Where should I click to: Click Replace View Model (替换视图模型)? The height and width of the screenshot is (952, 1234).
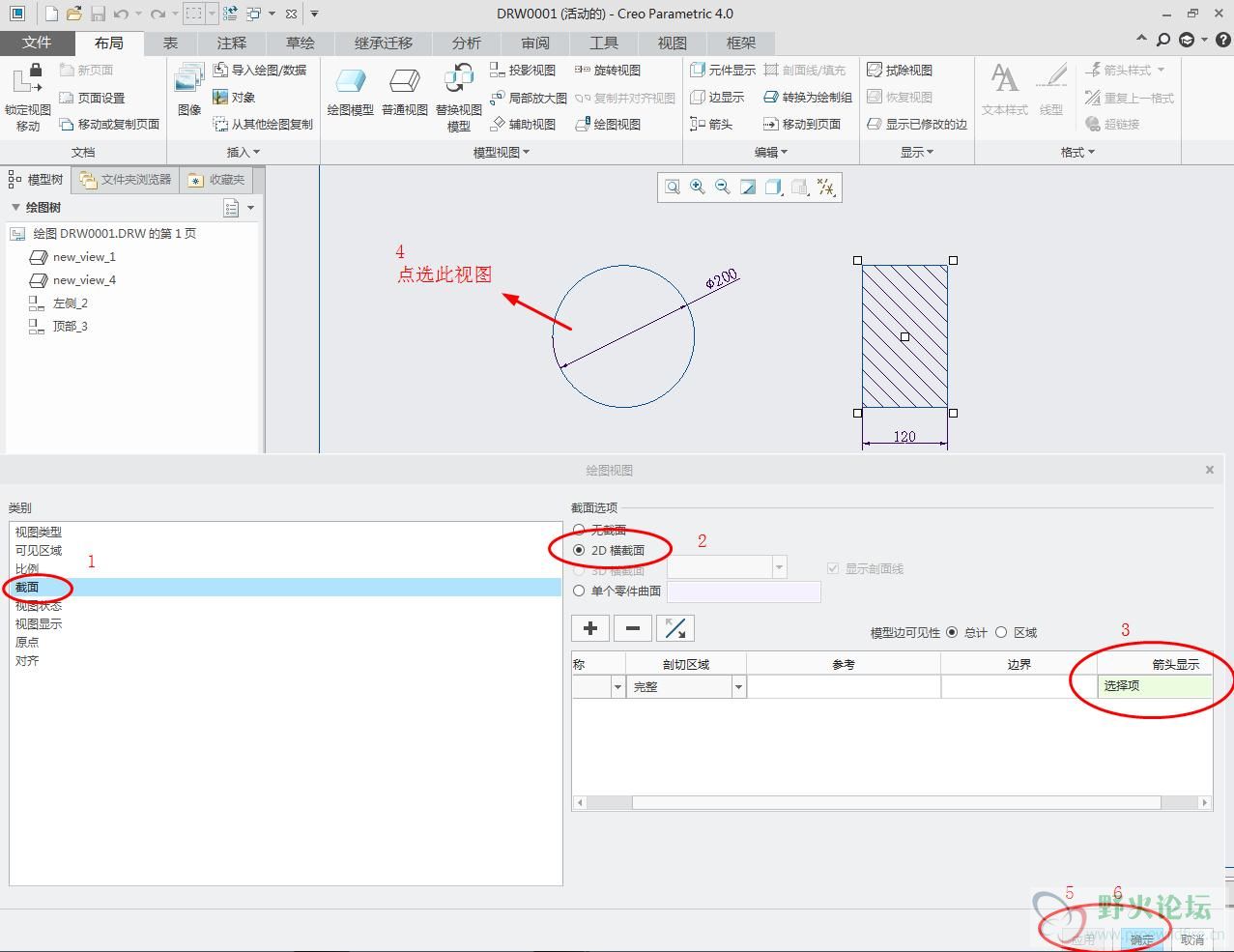click(x=458, y=98)
